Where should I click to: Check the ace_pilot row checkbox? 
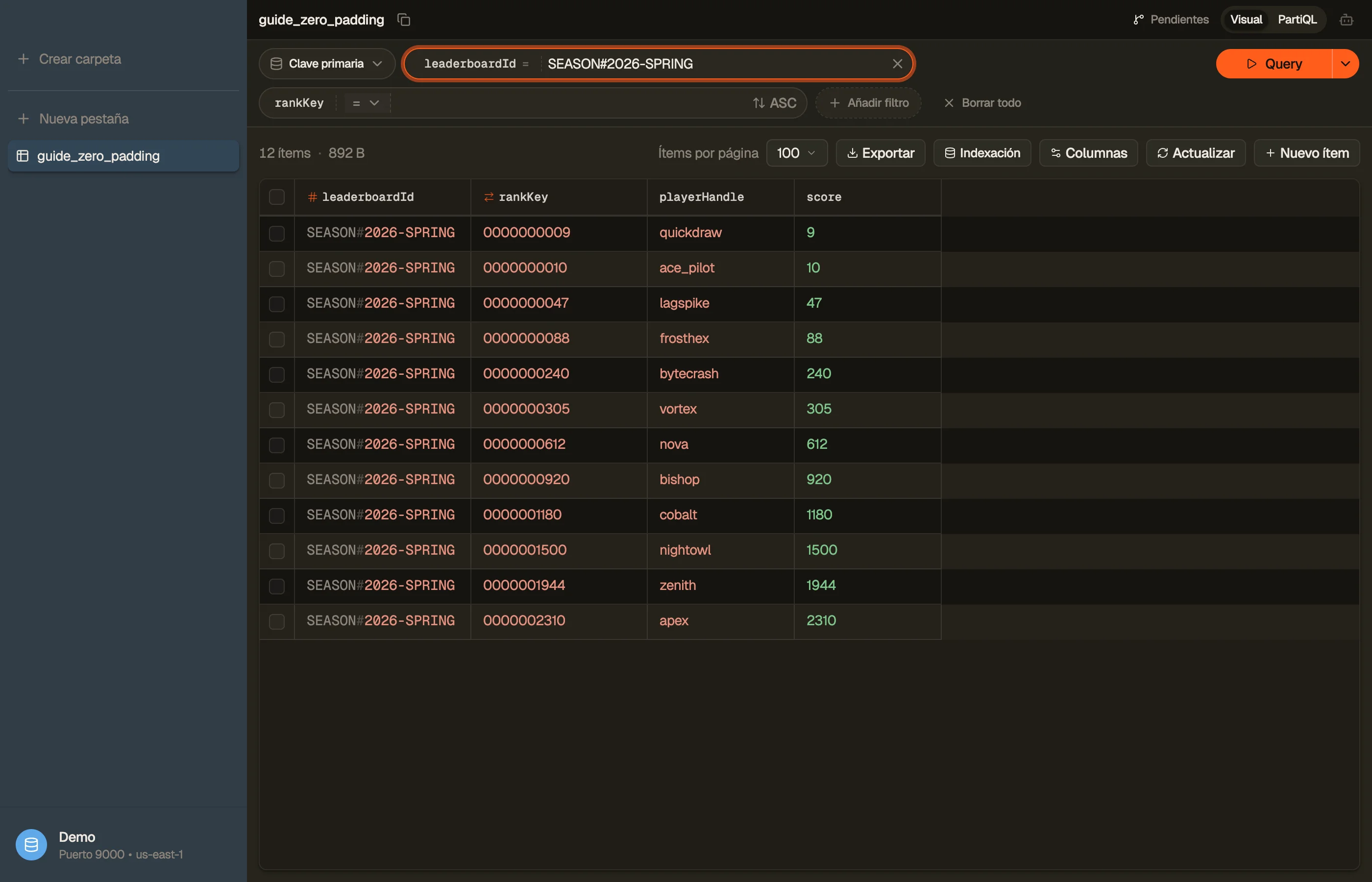[x=276, y=269]
